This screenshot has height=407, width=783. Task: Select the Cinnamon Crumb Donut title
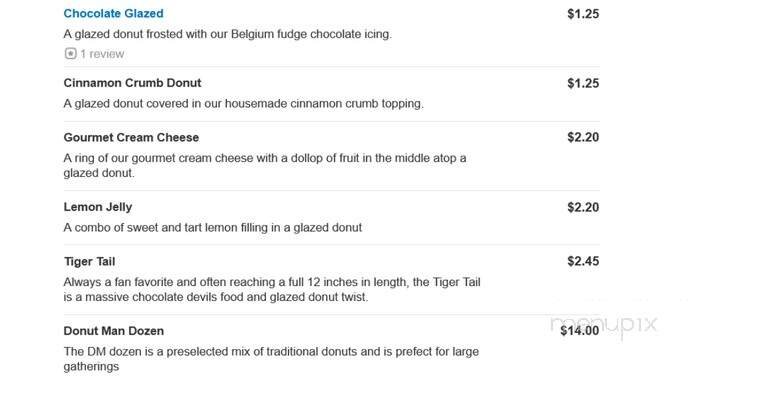click(x=132, y=83)
